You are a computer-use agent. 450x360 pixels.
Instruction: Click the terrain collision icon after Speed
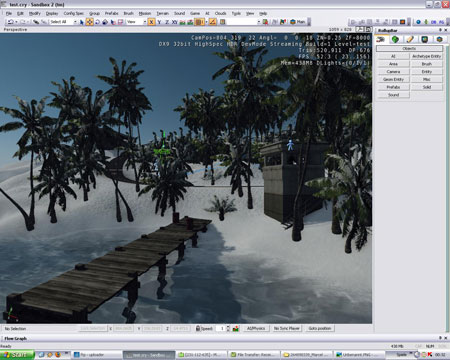pyautogui.click(x=236, y=329)
